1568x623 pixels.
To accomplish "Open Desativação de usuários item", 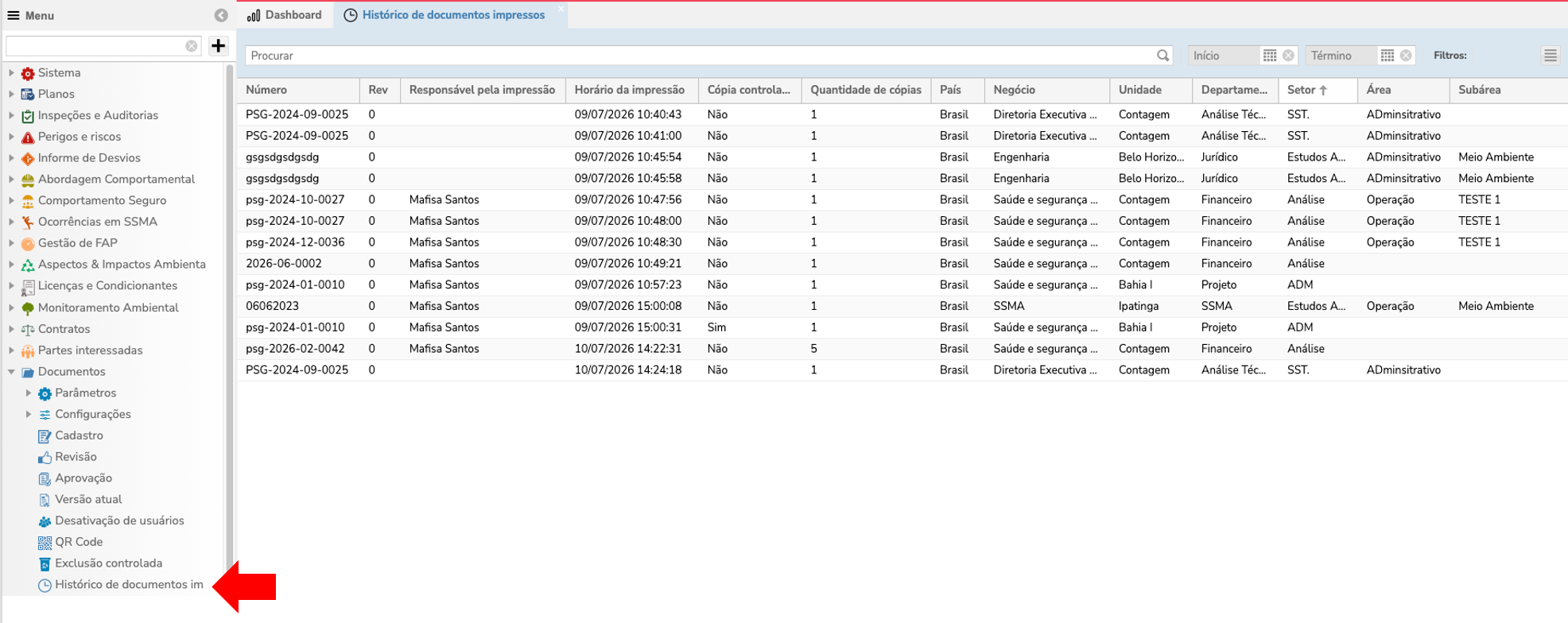I will click(x=119, y=521).
